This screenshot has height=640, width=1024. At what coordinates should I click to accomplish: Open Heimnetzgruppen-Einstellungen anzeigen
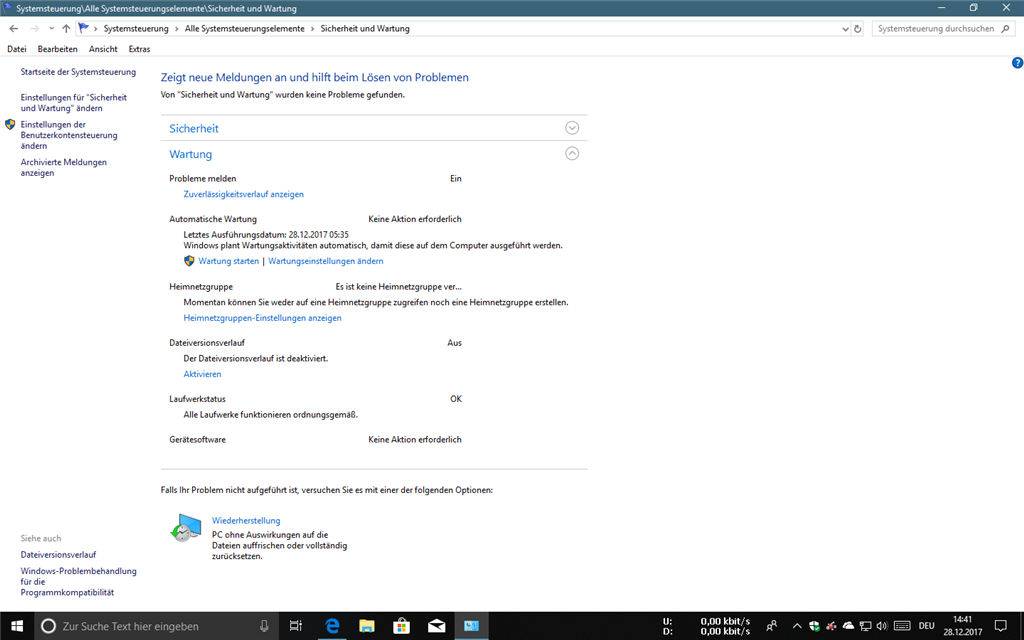(x=263, y=318)
